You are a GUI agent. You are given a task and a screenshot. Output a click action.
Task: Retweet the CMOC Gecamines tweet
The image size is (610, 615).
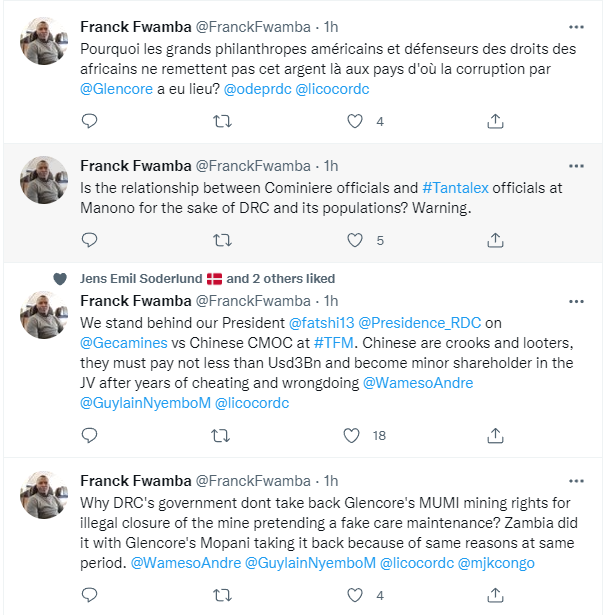coord(220,435)
